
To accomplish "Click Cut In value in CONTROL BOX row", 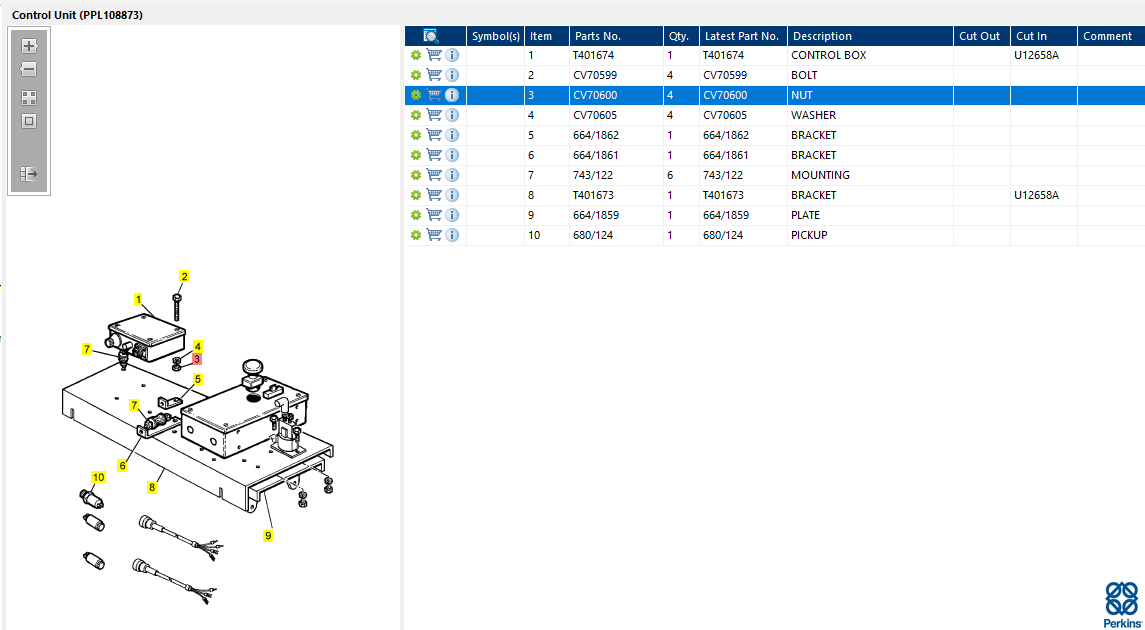I will [x=1044, y=55].
